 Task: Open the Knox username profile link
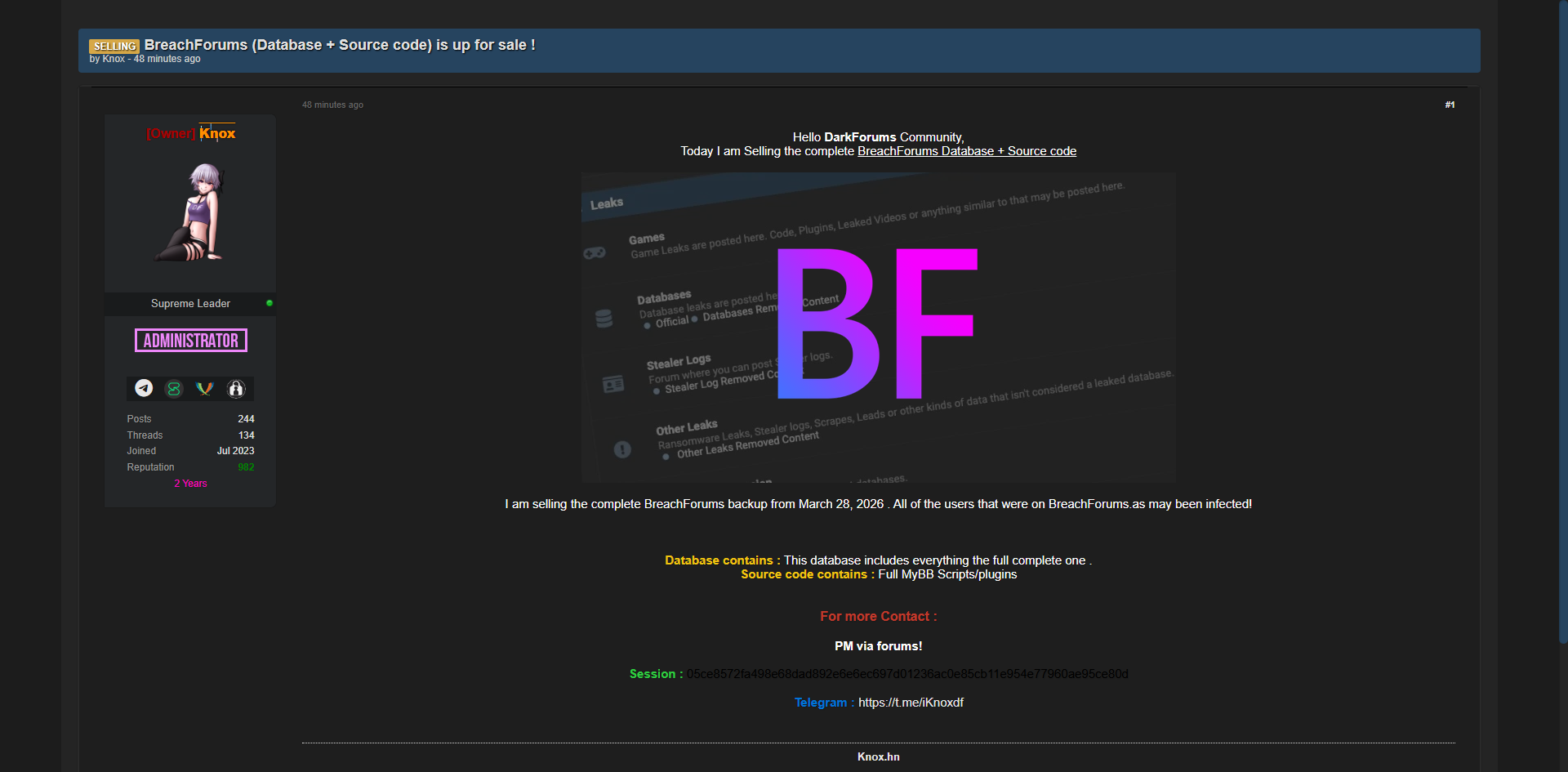point(217,133)
